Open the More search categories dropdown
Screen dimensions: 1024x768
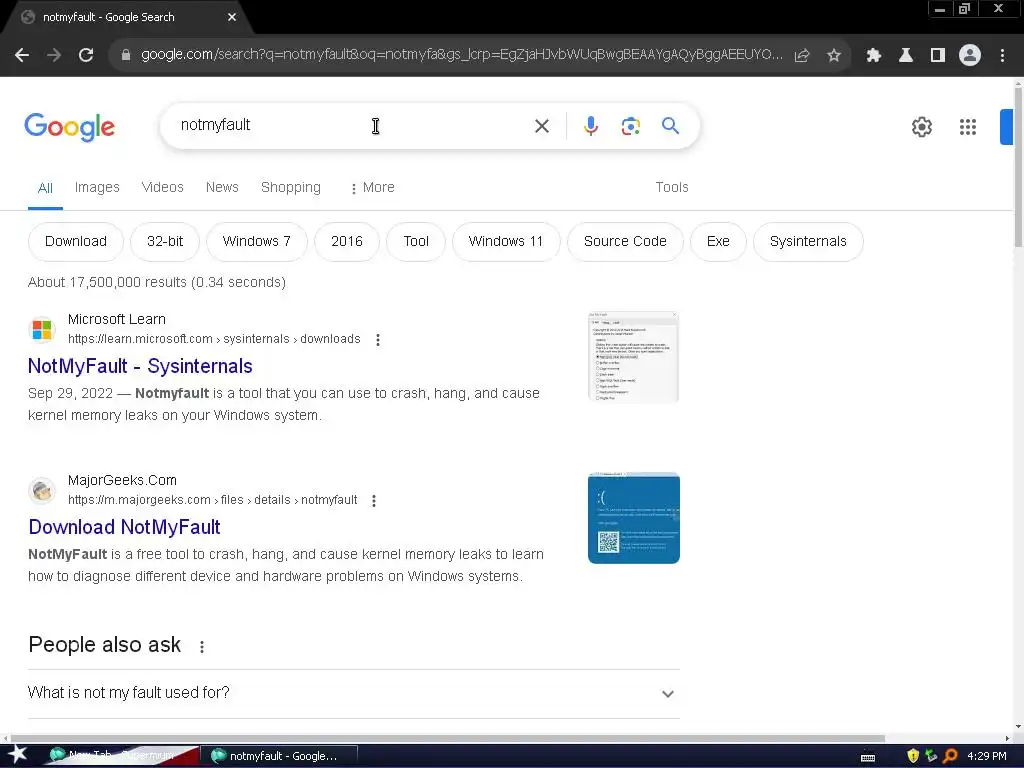(x=372, y=187)
